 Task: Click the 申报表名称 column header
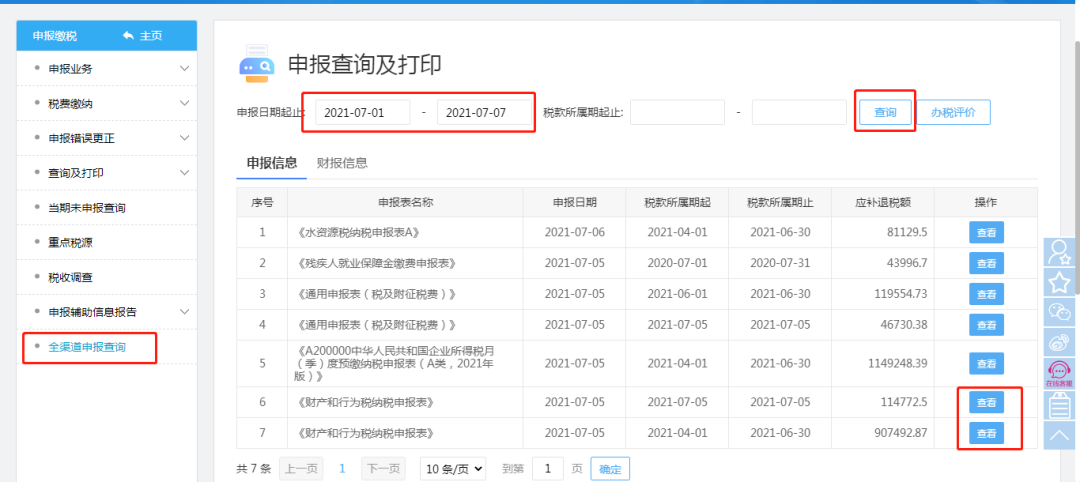[405, 202]
